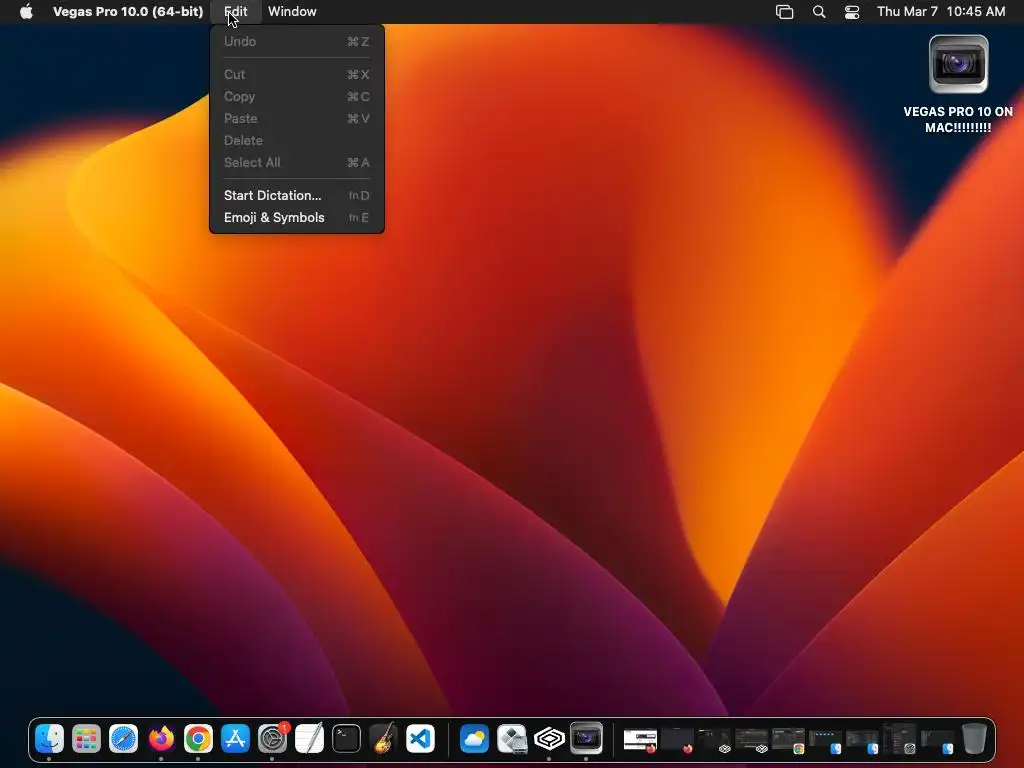Click the white layered-hexagon app icon in Dock
1024x768 pixels.
tap(549, 739)
